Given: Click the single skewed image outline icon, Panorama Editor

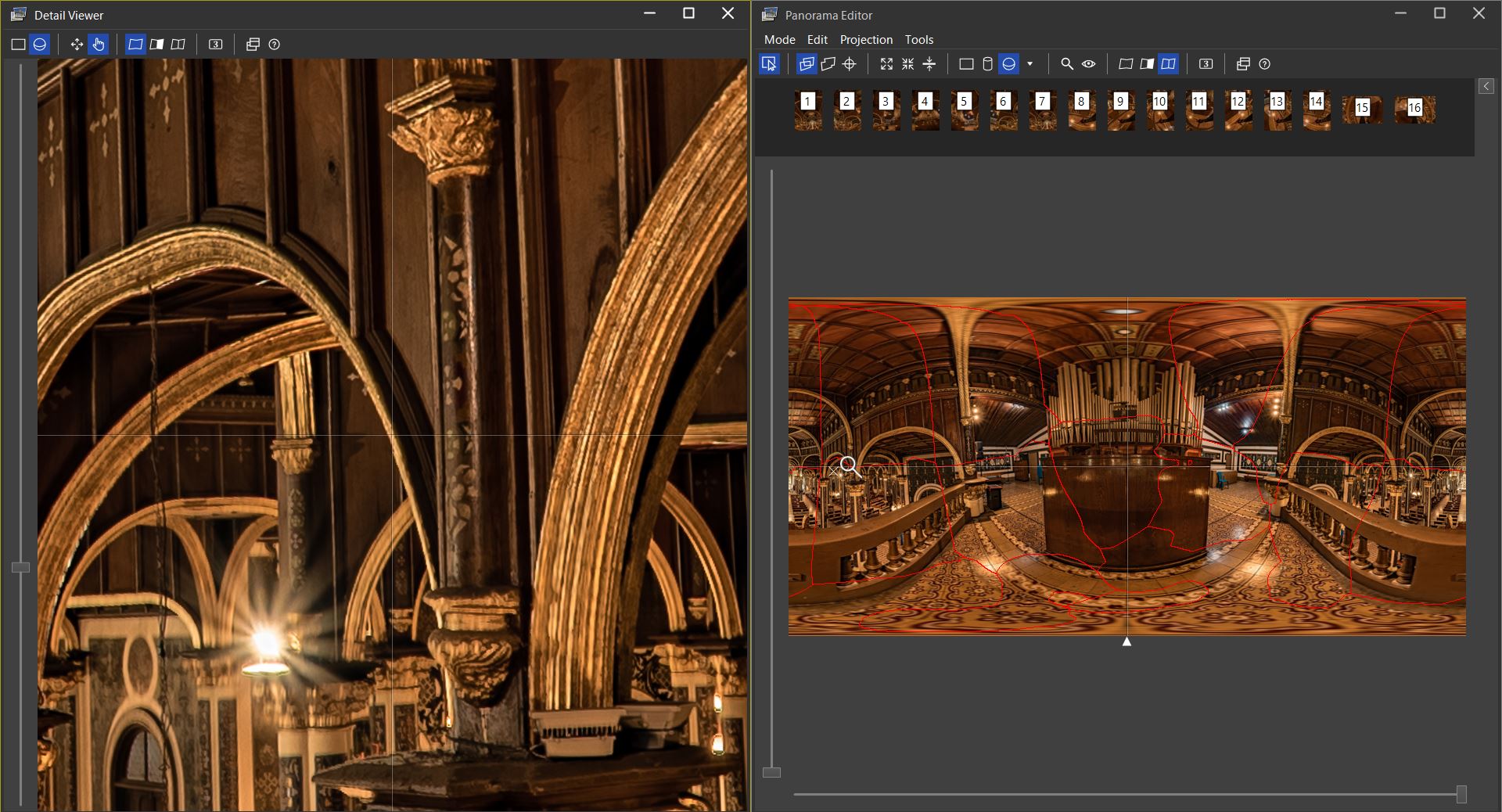Looking at the screenshot, I should pos(828,64).
